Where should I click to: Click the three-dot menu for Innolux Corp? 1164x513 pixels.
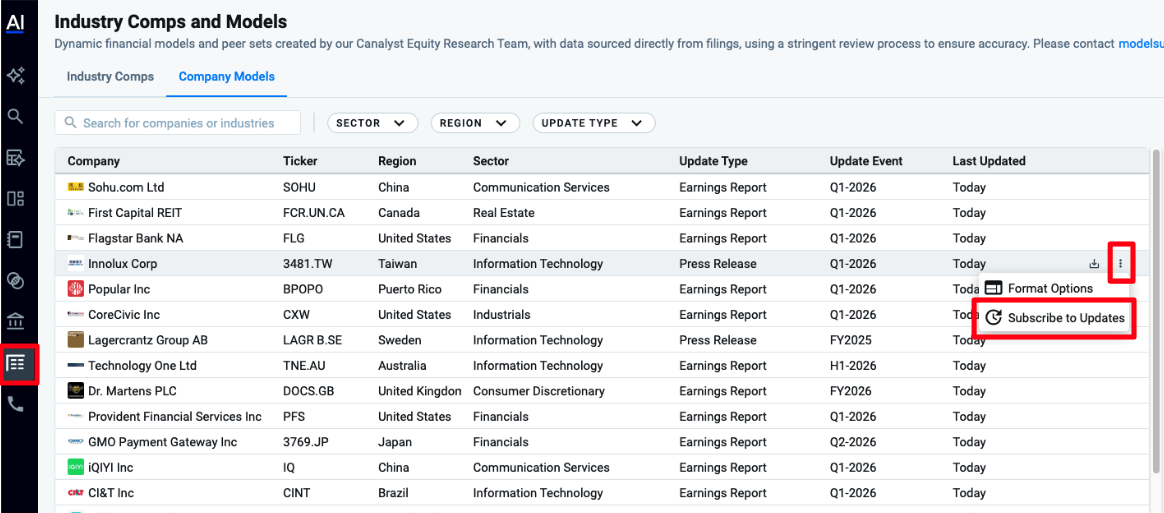pyautogui.click(x=1120, y=264)
